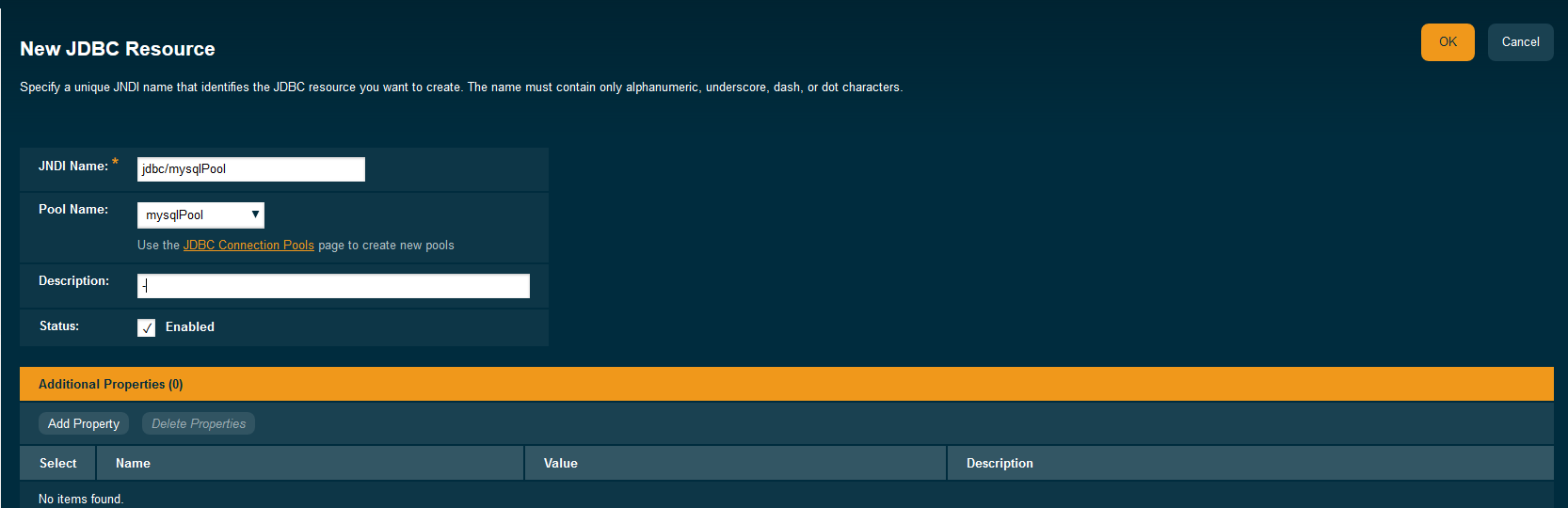
Task: Click the No items found message
Action: click(x=81, y=499)
